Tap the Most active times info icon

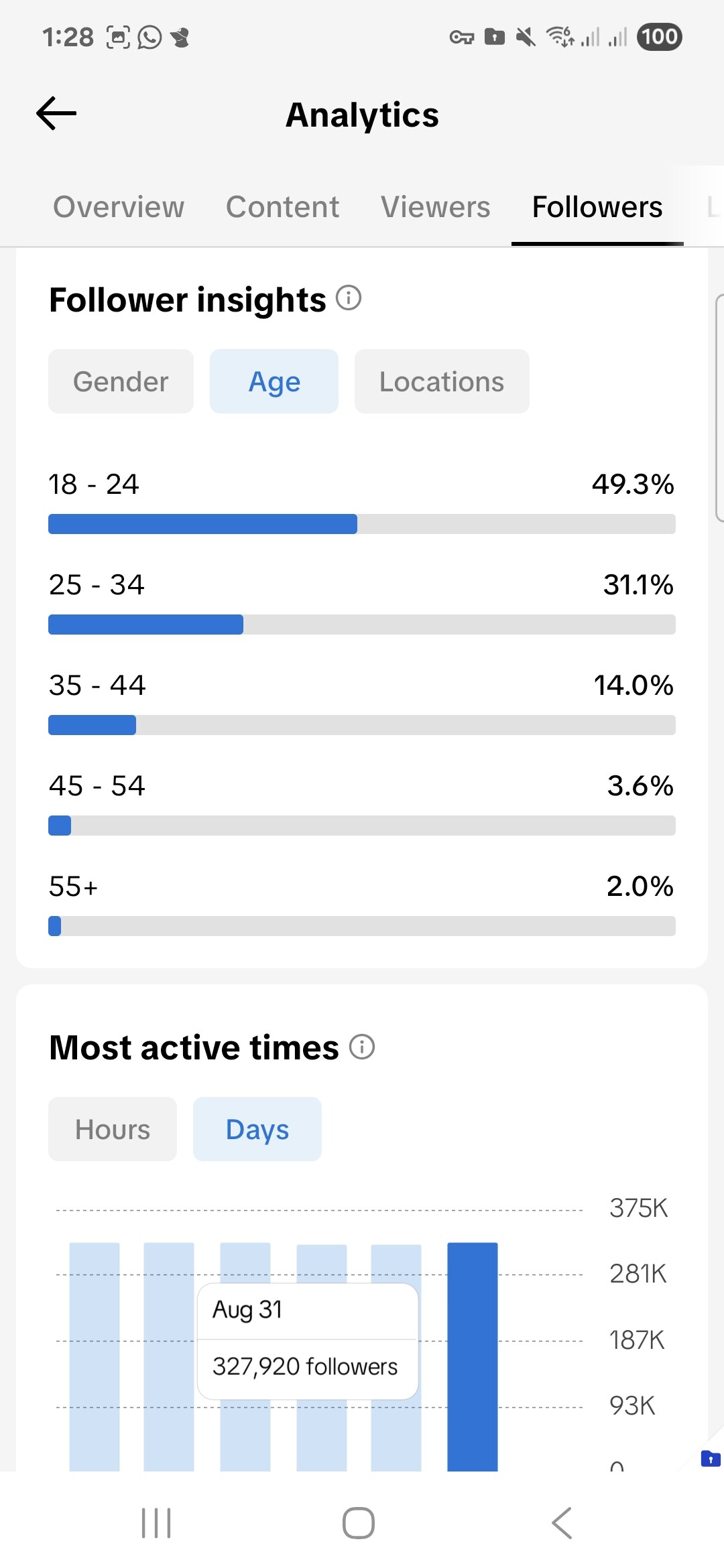click(x=362, y=1046)
